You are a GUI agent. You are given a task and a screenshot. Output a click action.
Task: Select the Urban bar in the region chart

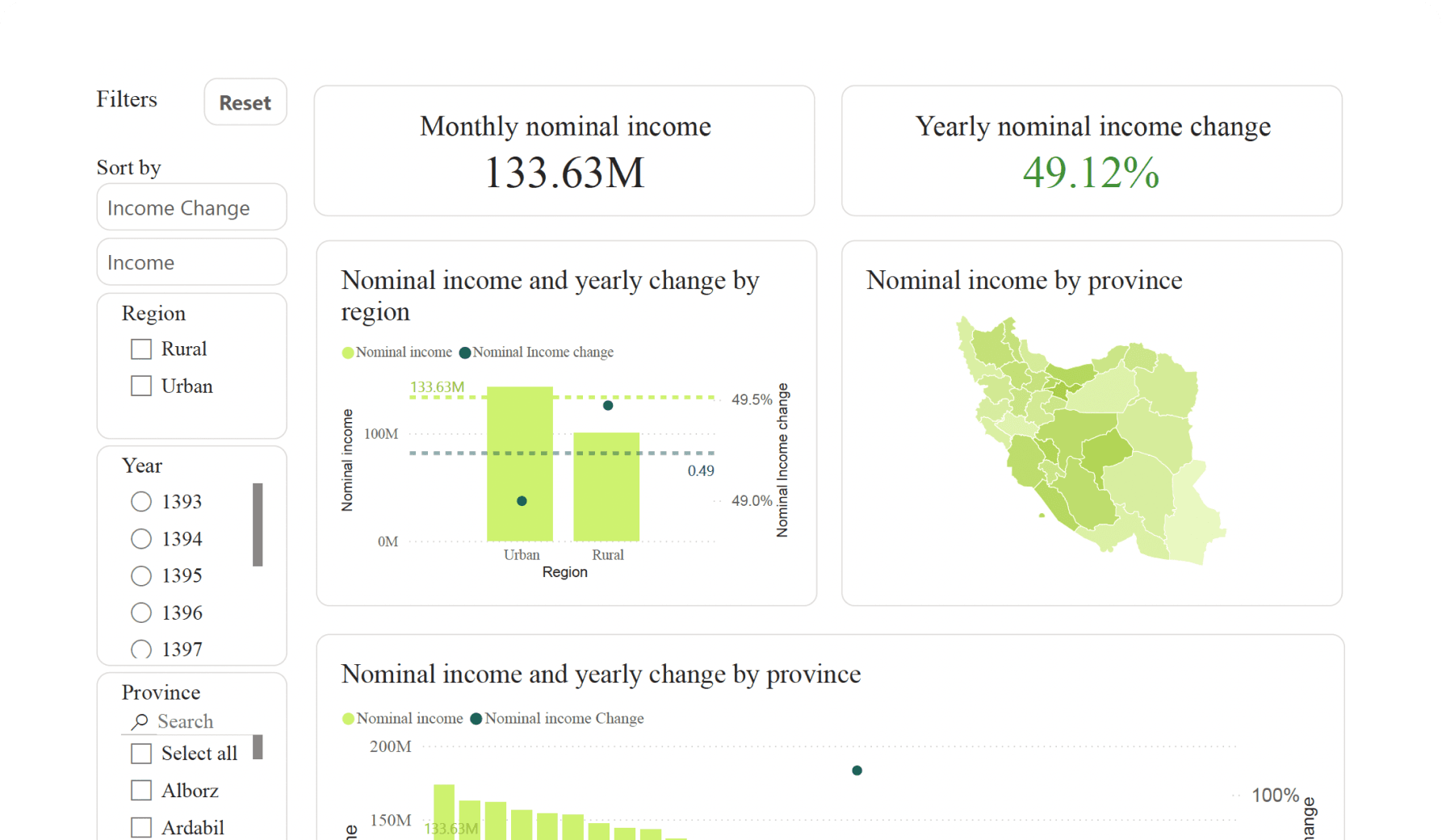point(521,464)
